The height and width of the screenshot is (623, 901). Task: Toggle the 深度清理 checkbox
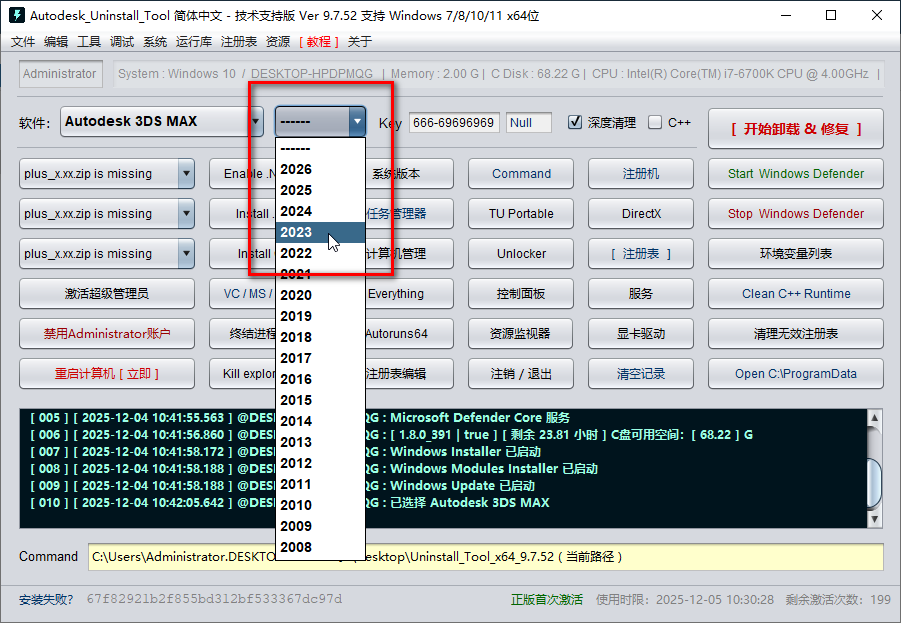[575, 122]
